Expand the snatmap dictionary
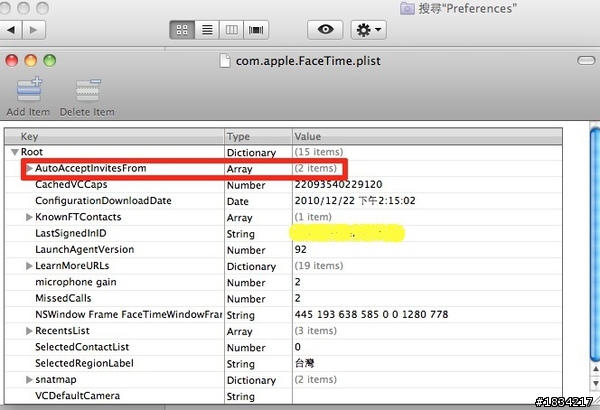Image resolution: width=600 pixels, height=410 pixels. 29,379
